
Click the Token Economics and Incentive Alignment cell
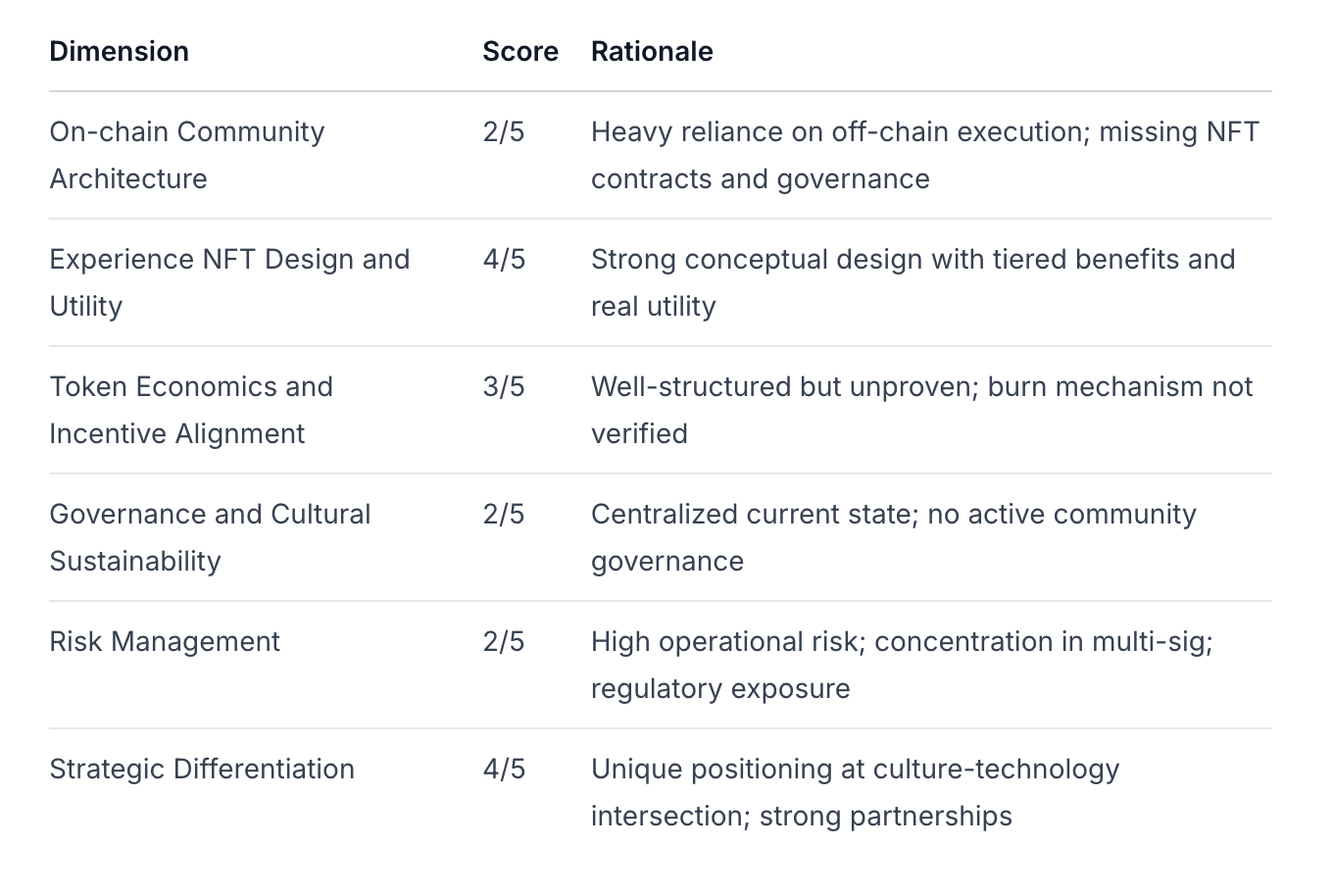tap(191, 410)
